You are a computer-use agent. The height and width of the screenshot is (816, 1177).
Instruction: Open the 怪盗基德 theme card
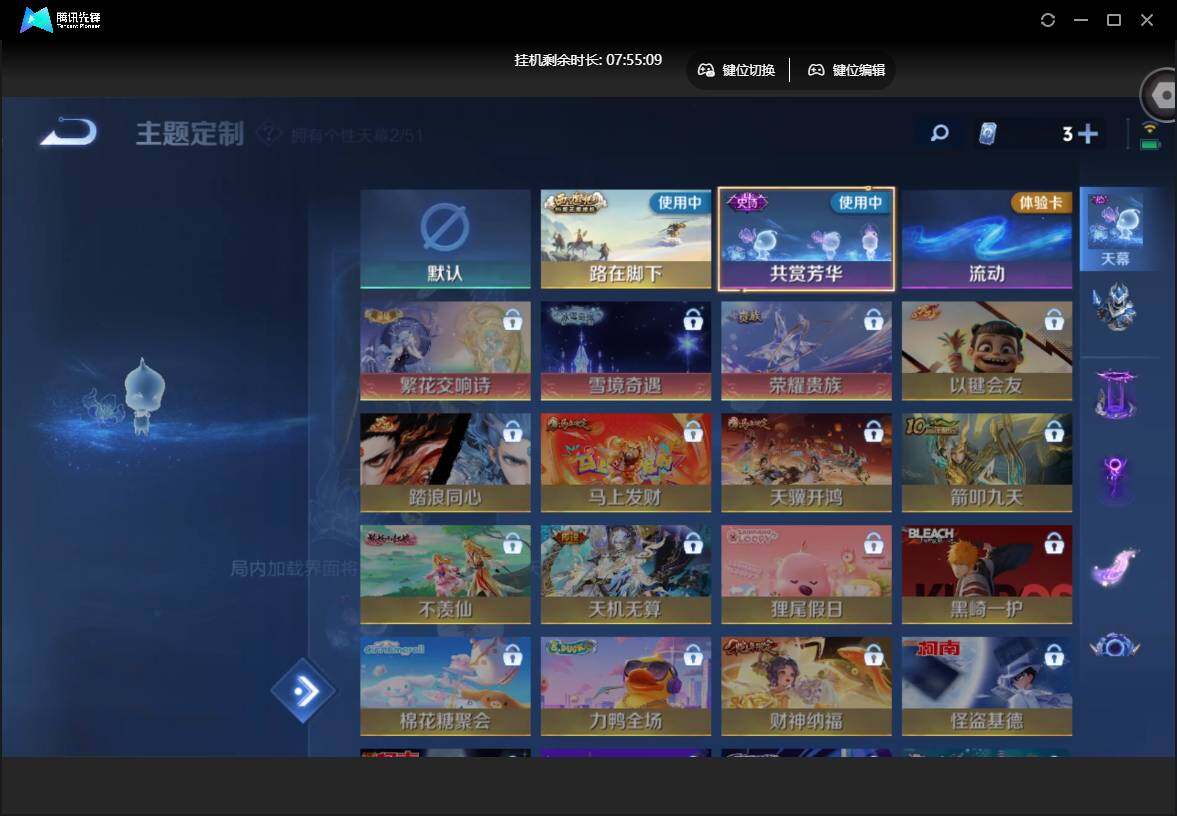click(986, 686)
